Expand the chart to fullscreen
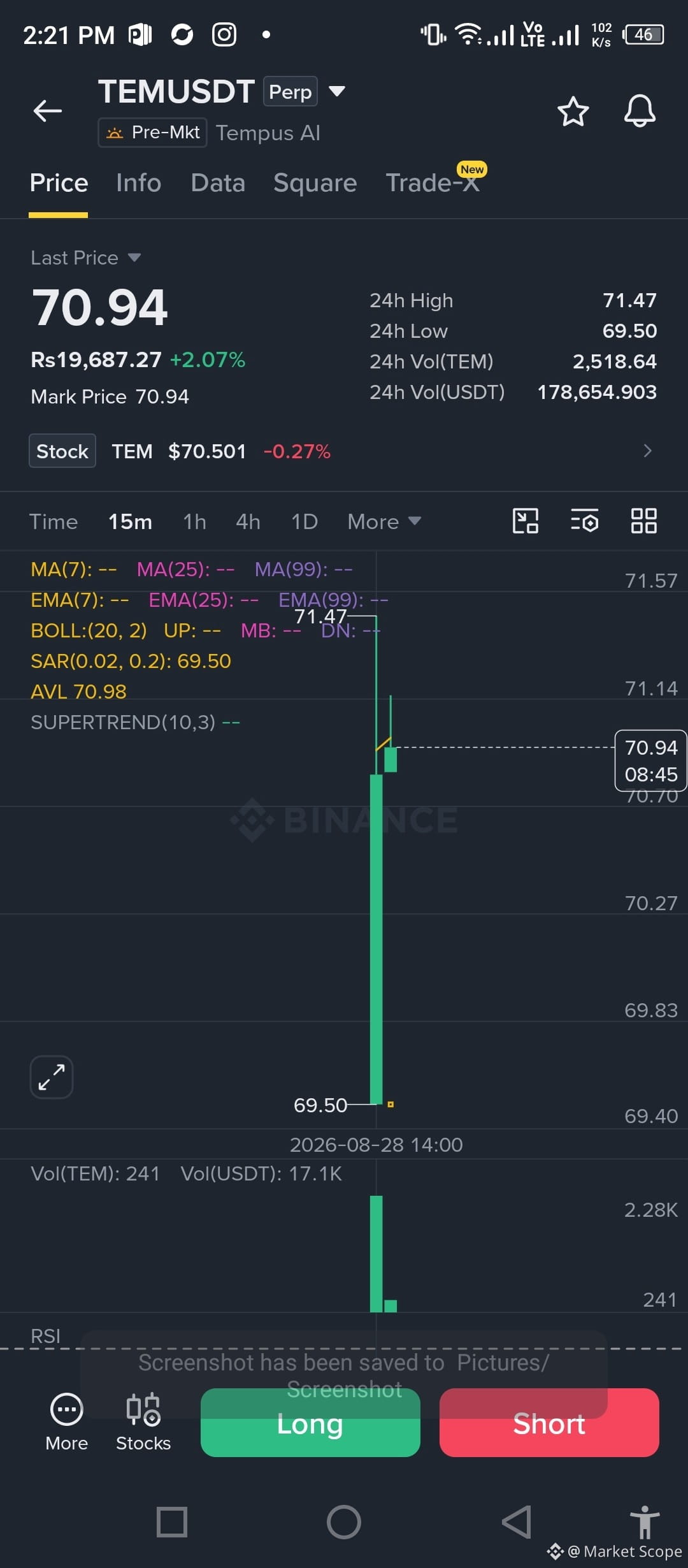688x1568 pixels. click(x=52, y=1077)
